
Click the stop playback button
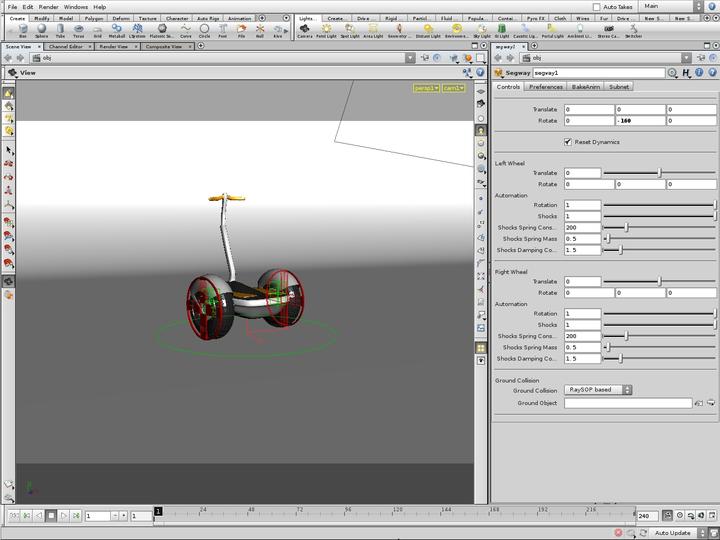point(50,516)
